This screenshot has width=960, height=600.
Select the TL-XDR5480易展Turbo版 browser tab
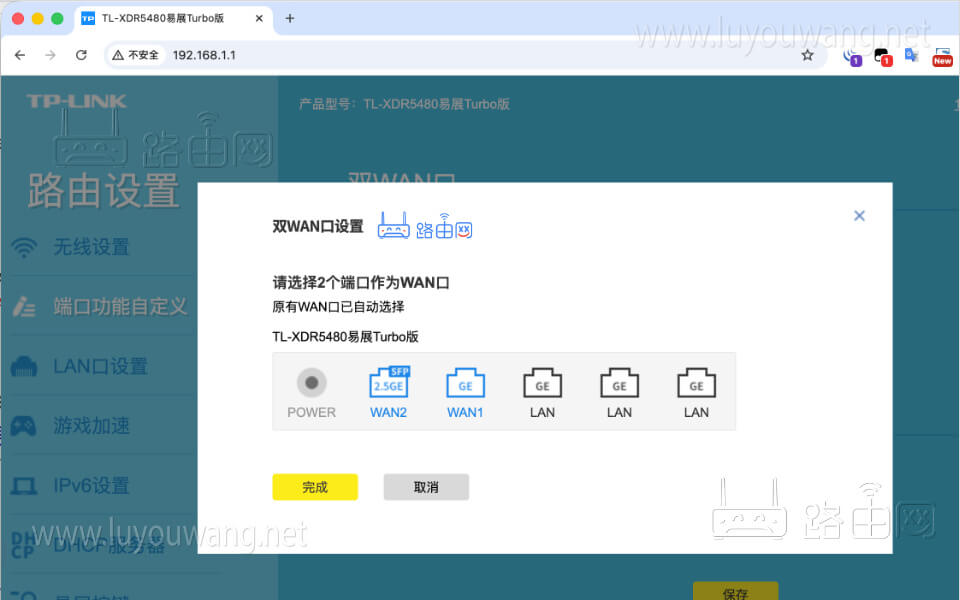(174, 18)
